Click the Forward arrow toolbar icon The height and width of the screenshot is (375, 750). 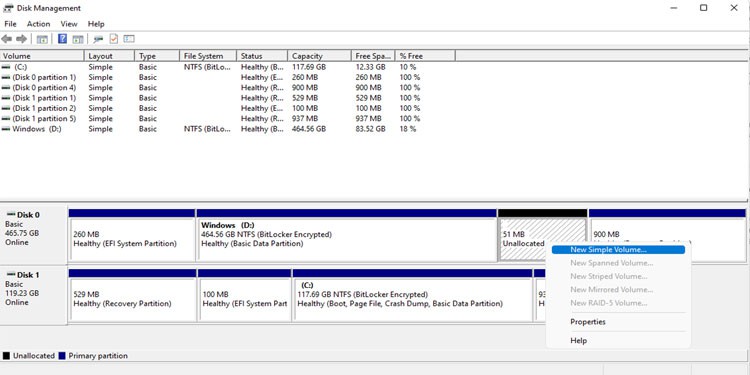point(22,39)
